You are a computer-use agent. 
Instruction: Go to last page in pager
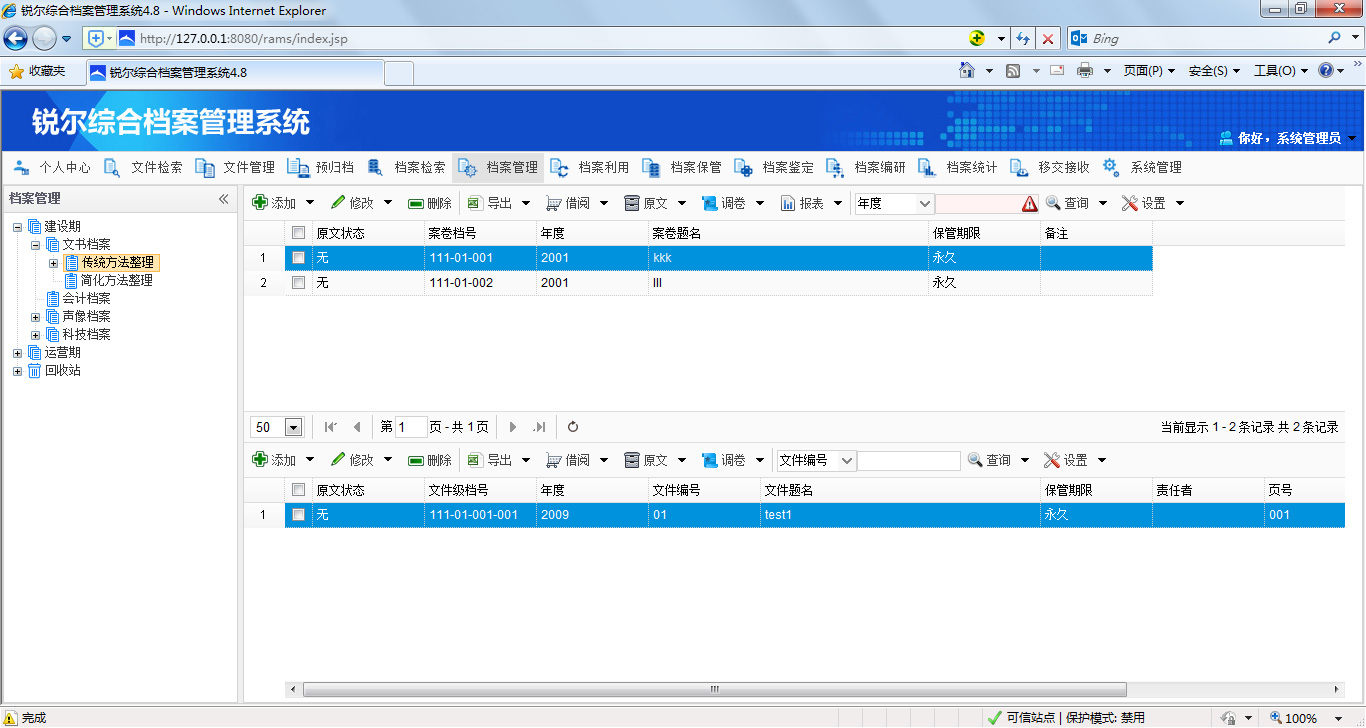click(540, 427)
